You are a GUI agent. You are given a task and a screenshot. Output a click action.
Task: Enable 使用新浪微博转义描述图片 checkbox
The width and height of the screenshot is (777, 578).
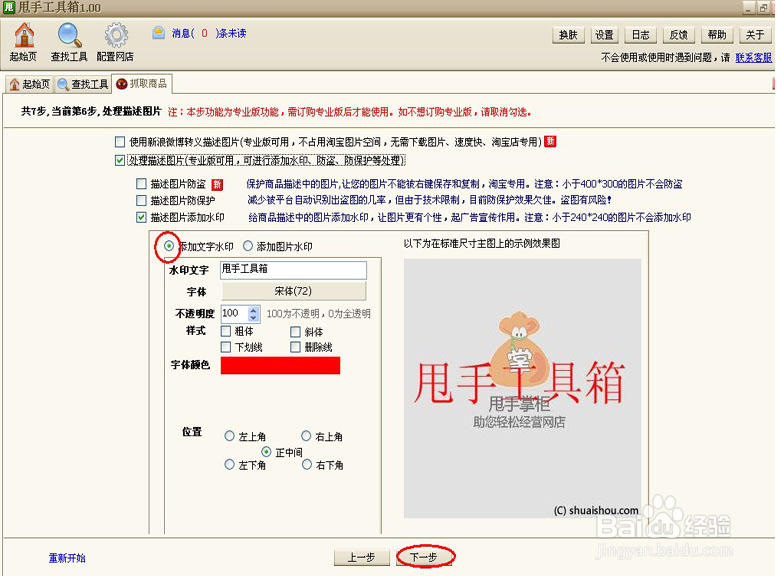(x=119, y=142)
